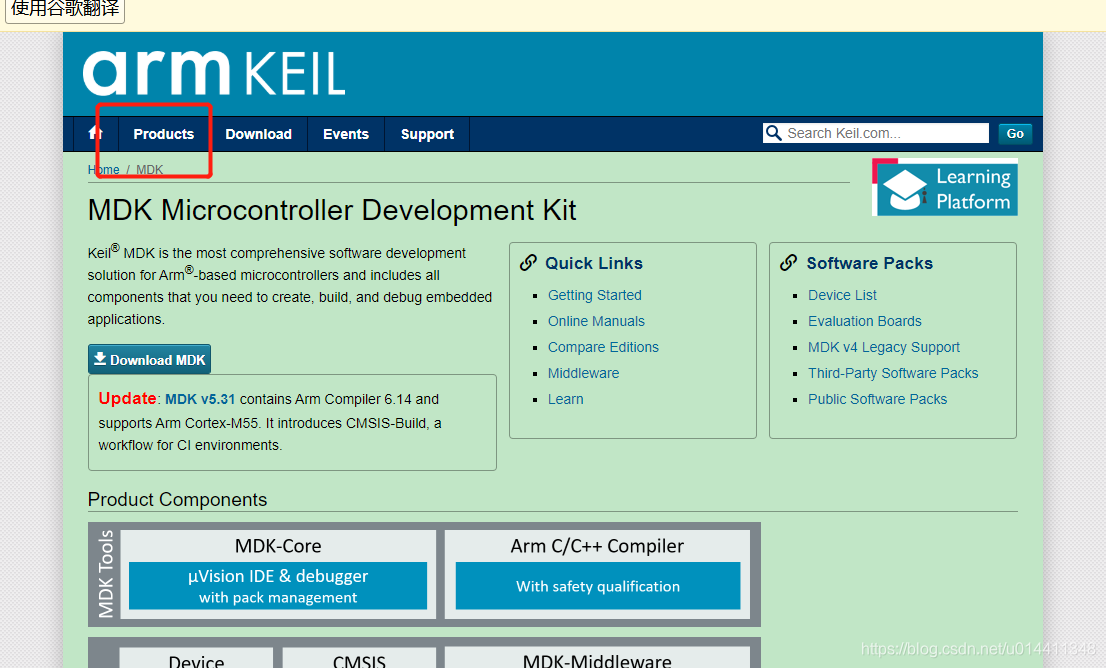
Task: Open MDK v4 Legacy Support link
Action: [x=884, y=347]
